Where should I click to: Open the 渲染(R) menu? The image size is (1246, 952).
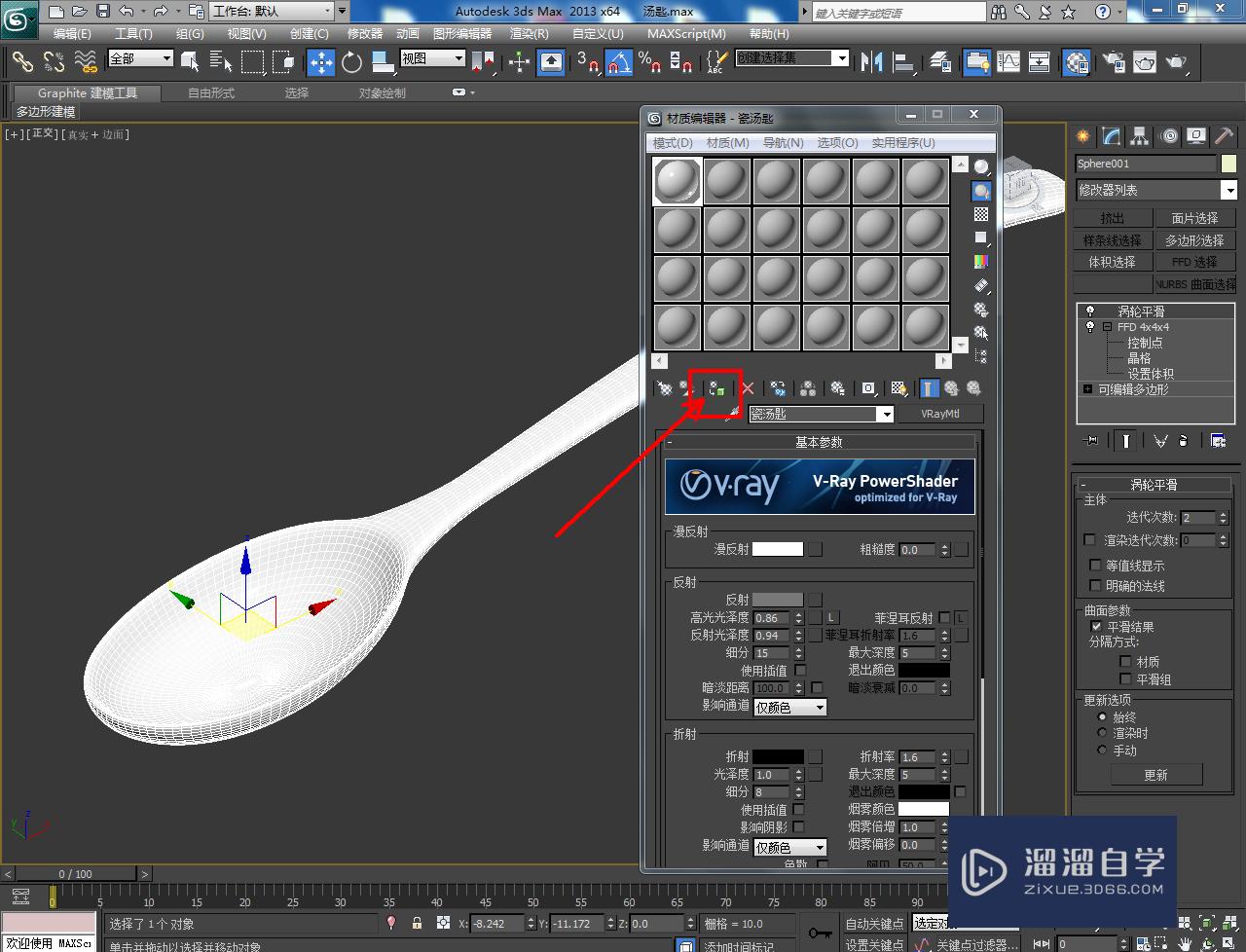tap(530, 33)
